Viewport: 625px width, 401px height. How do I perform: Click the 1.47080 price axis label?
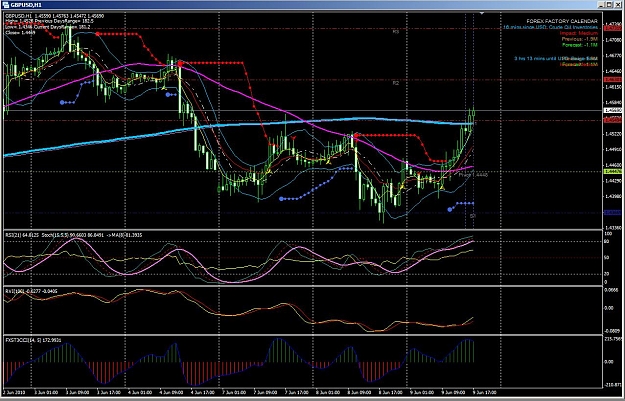click(x=612, y=40)
